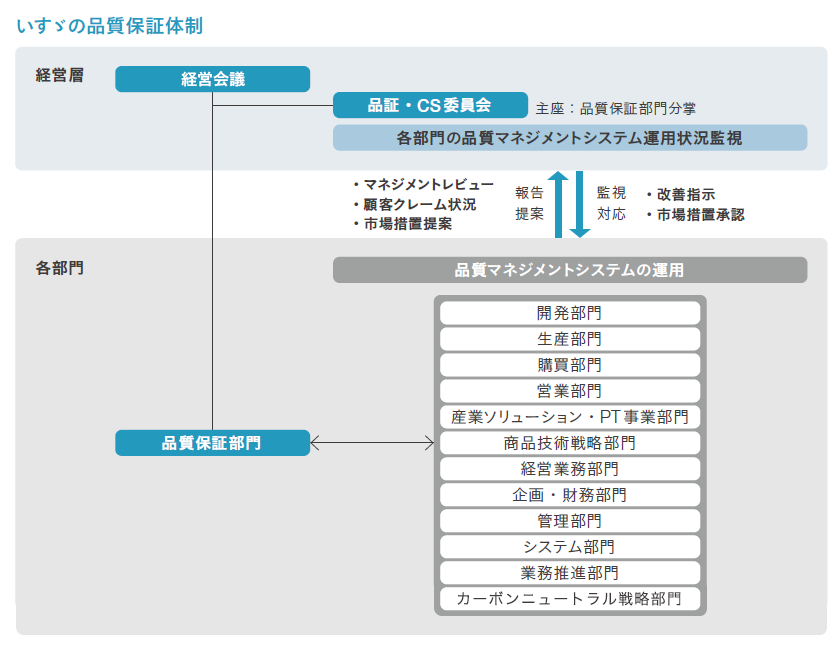
Task: Click the 各部門の品質マネジメントシステム運用状況監視 banner
Action: click(x=570, y=138)
